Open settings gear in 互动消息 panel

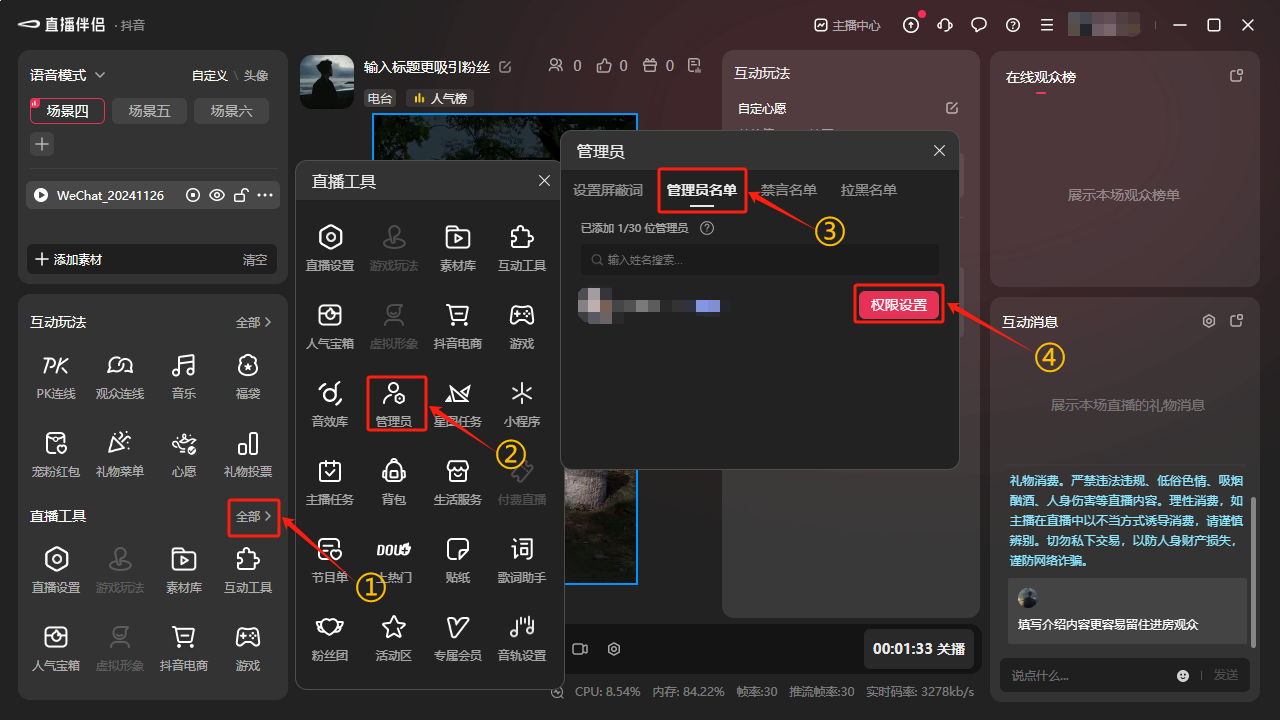(x=1209, y=321)
